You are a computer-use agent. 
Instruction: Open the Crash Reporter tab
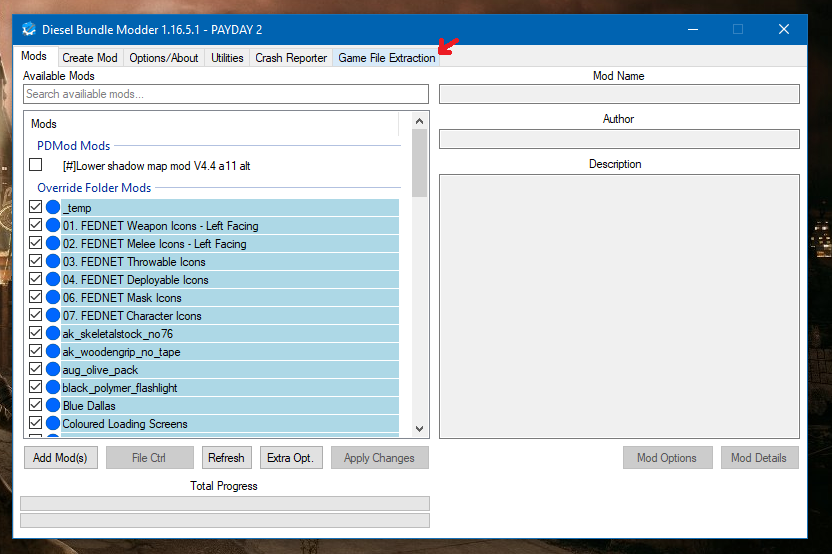[x=291, y=58]
